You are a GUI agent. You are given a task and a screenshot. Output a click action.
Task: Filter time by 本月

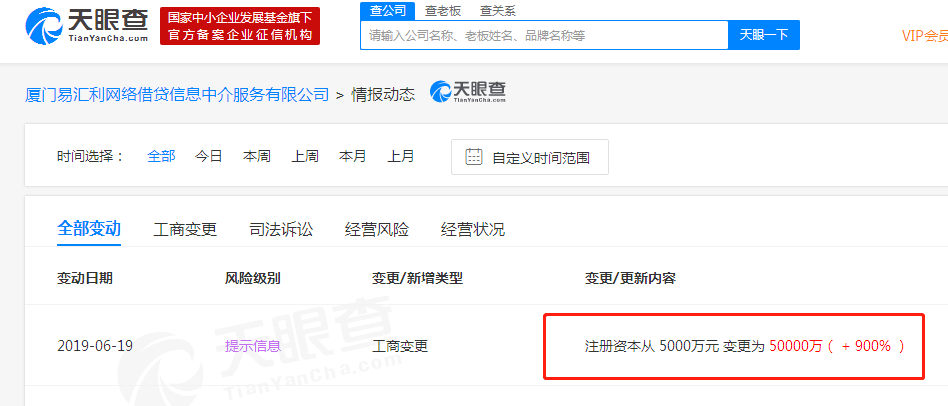tap(352, 156)
